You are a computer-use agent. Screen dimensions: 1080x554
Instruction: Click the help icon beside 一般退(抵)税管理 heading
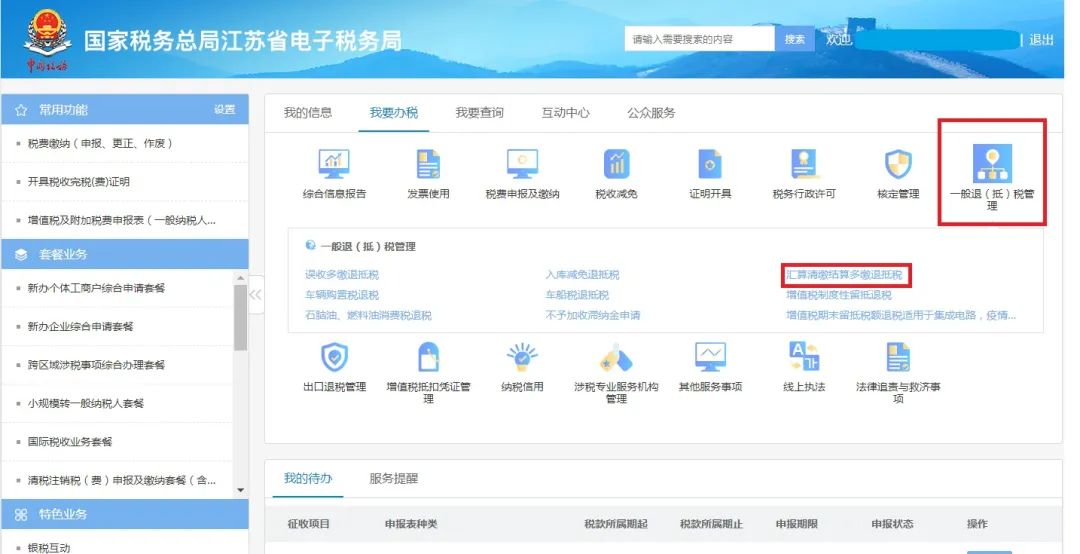(311, 245)
